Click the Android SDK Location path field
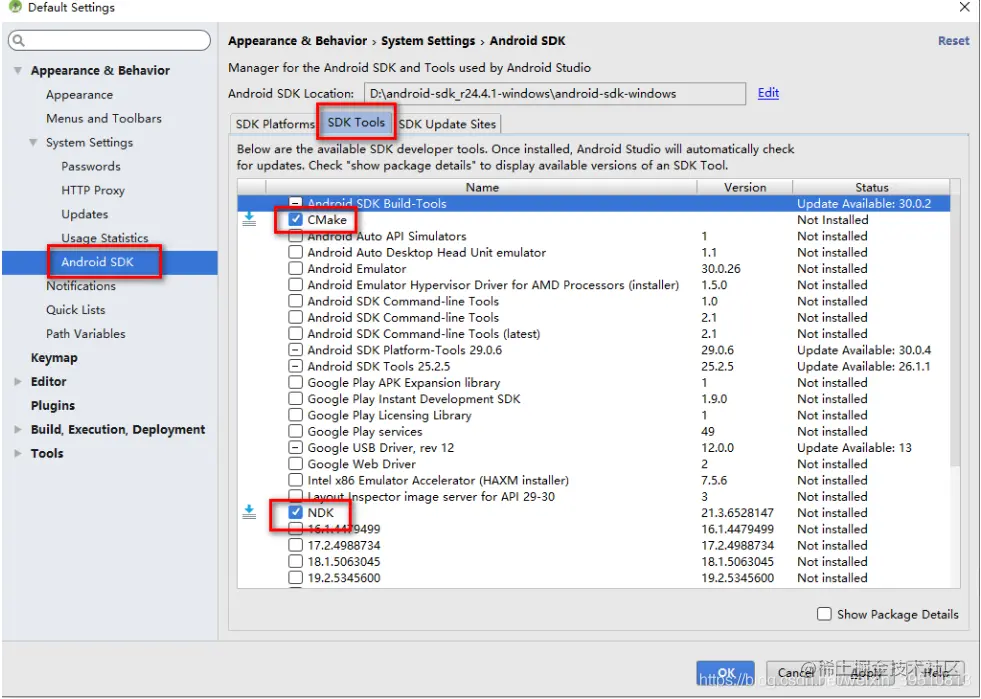 pyautogui.click(x=555, y=94)
